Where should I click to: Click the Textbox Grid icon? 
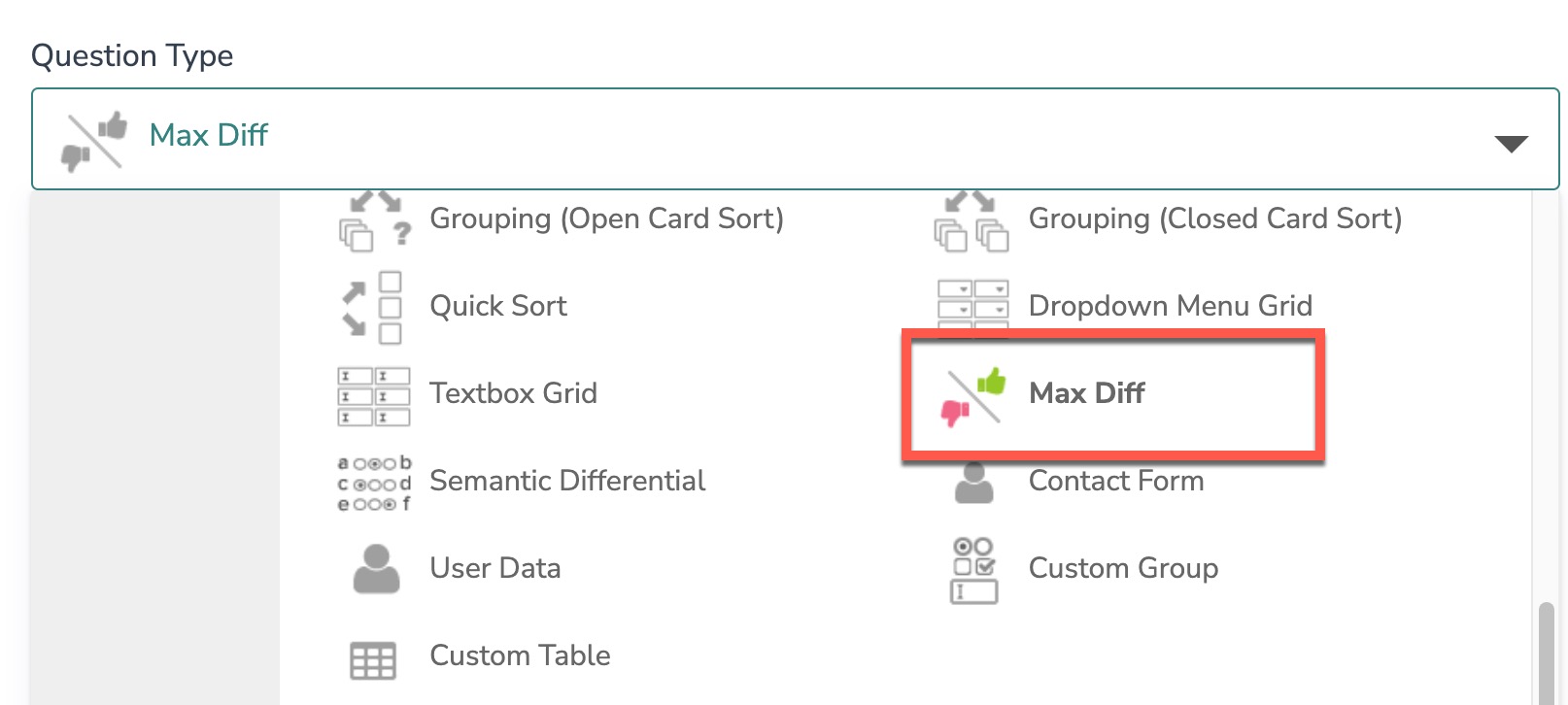click(x=374, y=395)
